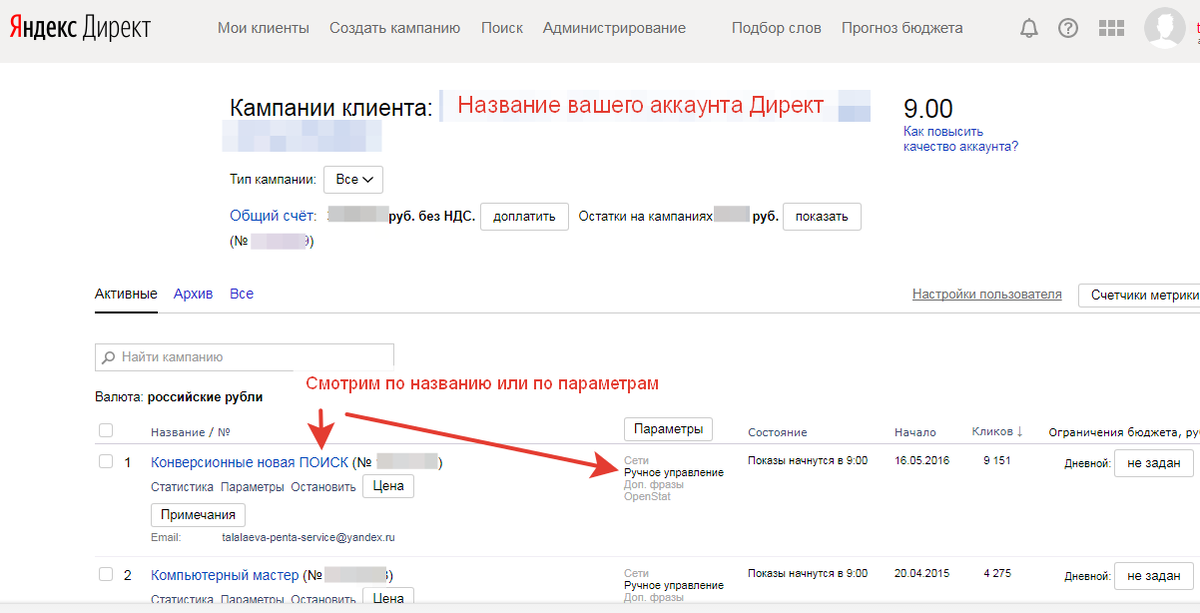Image resolution: width=1200 pixels, height=613 pixels.
Task: Select the date 20.04.2015
Action: coord(922,574)
